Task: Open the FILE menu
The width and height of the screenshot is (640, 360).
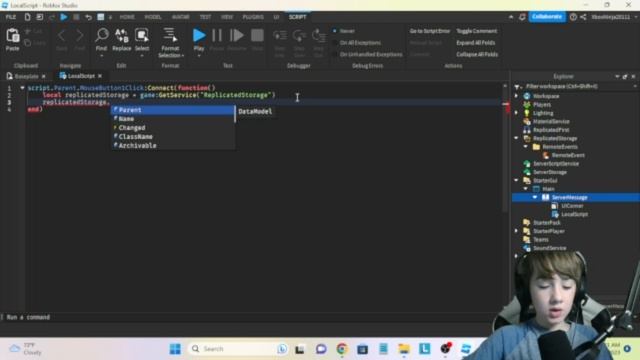Action: 11,17
